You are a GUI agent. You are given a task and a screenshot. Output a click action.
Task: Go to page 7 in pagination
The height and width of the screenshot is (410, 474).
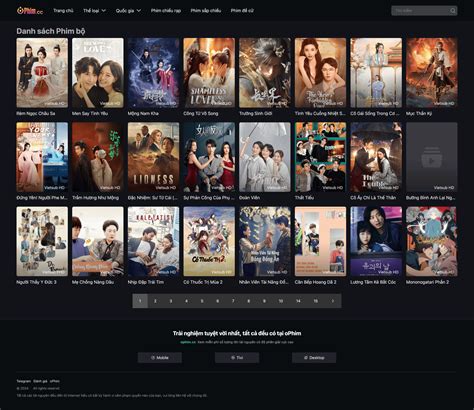click(233, 301)
